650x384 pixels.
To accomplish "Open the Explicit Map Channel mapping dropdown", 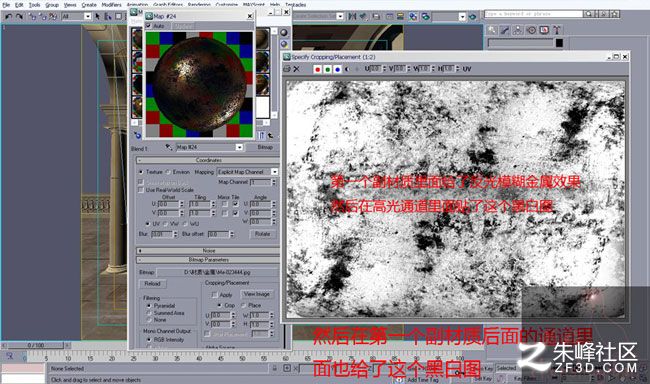I will click(247, 172).
